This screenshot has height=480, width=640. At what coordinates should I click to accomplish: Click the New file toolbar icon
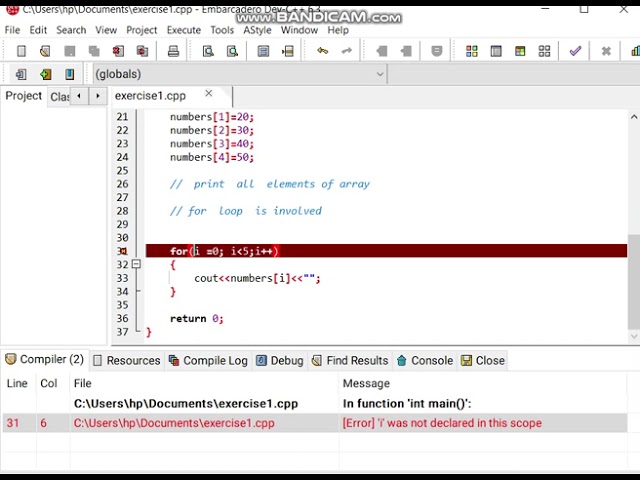(21, 51)
